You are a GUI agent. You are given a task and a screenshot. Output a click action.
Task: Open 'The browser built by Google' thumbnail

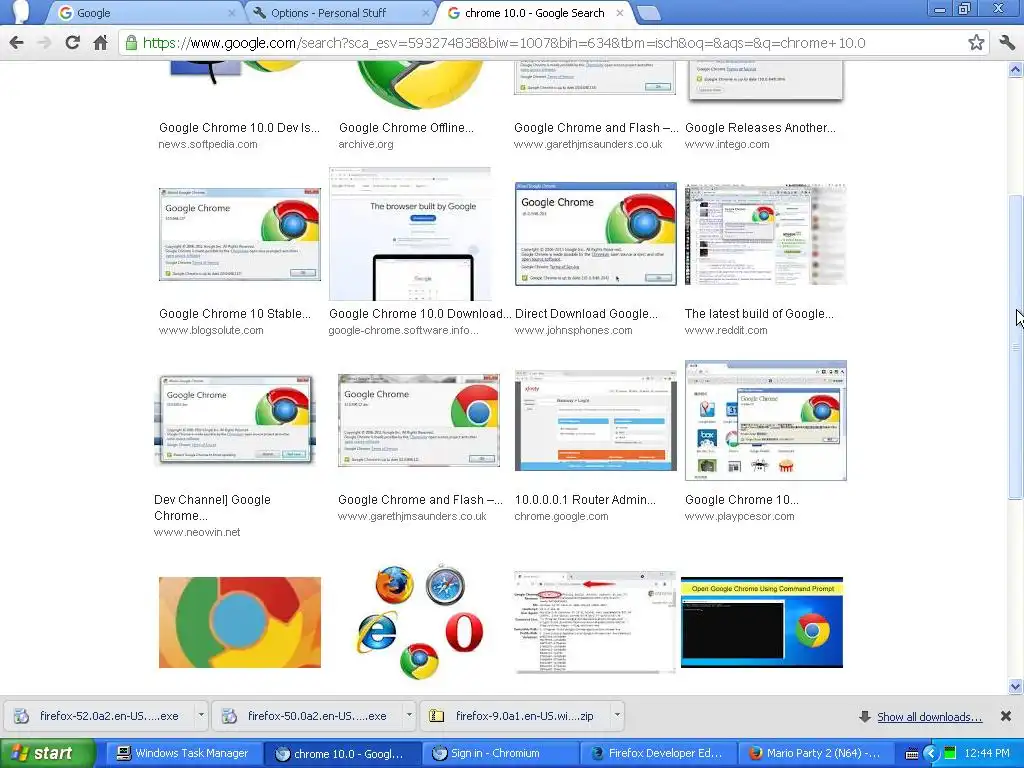click(410, 234)
